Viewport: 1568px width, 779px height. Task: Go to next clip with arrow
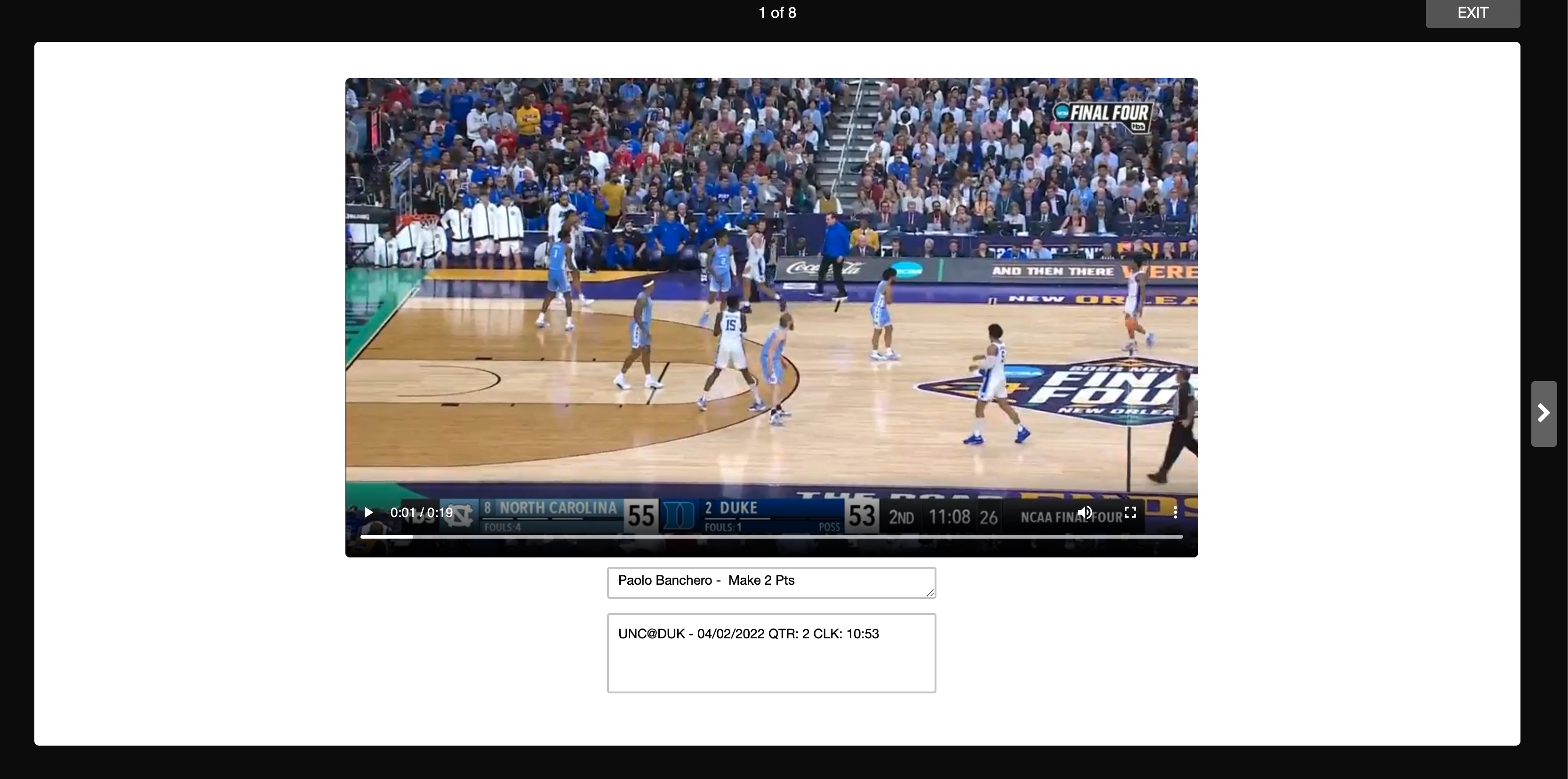click(x=1544, y=413)
